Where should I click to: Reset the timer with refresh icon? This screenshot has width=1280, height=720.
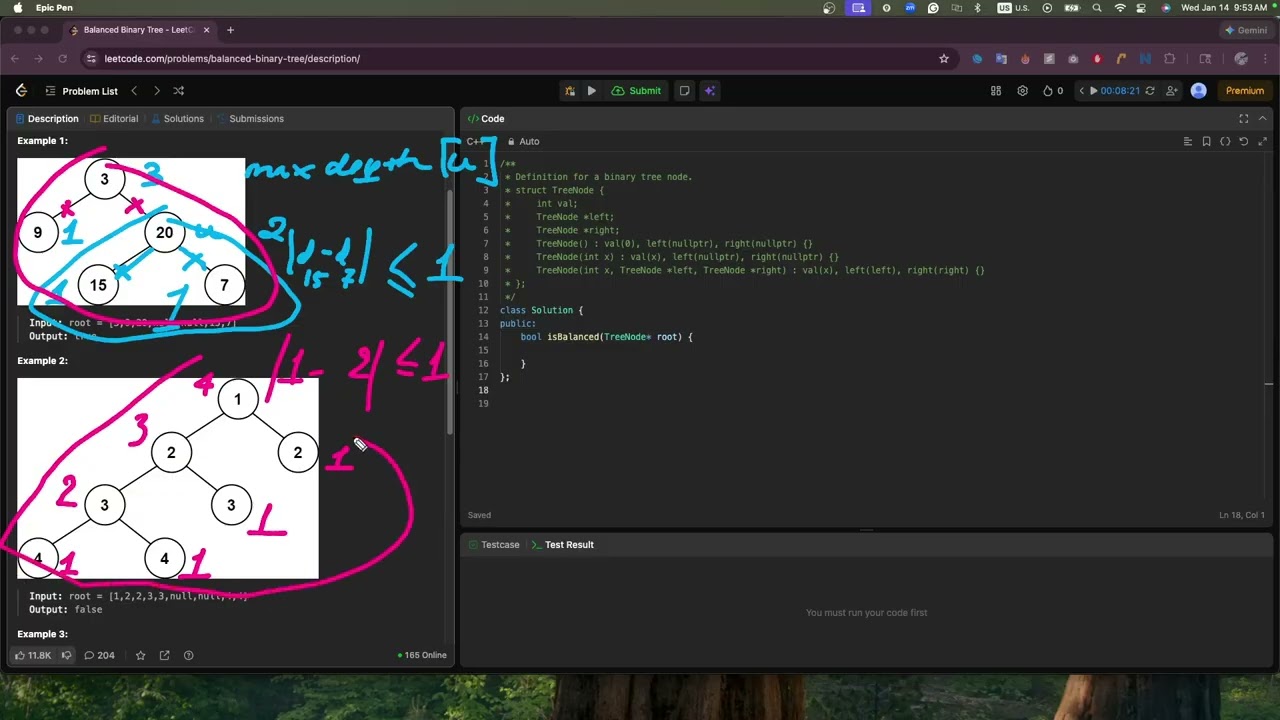pyautogui.click(x=1150, y=91)
